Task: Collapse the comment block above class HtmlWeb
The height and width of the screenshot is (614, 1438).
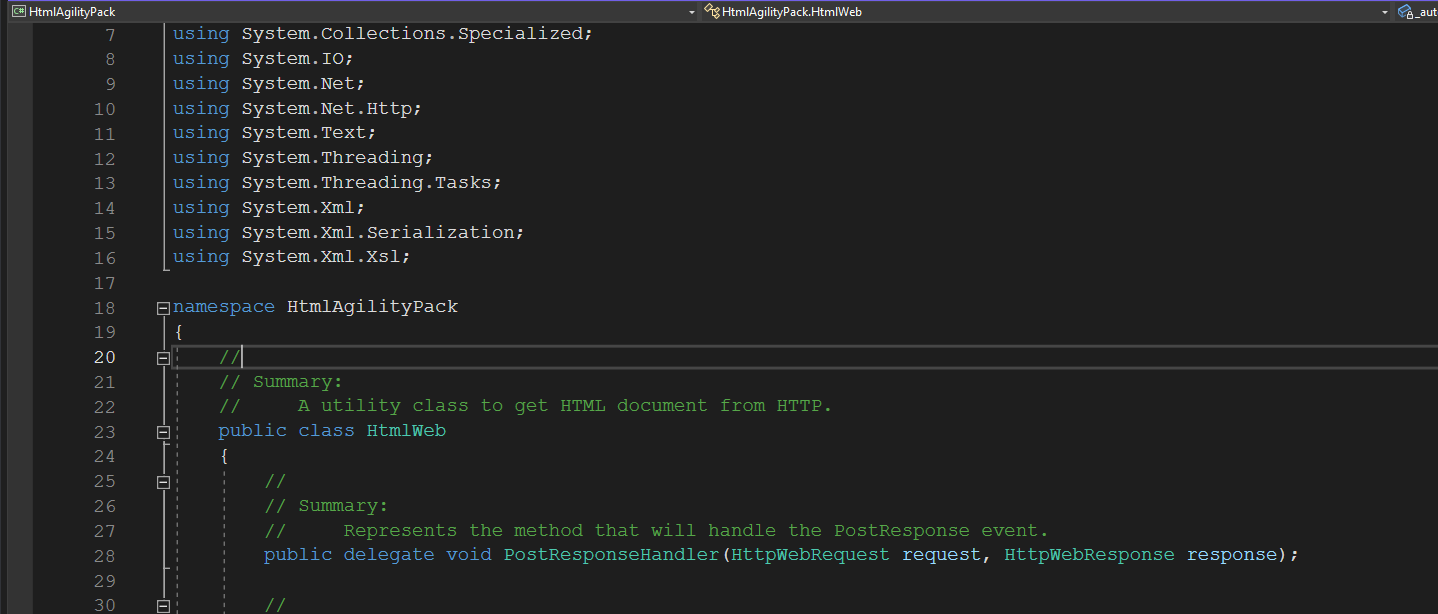Action: click(163, 358)
